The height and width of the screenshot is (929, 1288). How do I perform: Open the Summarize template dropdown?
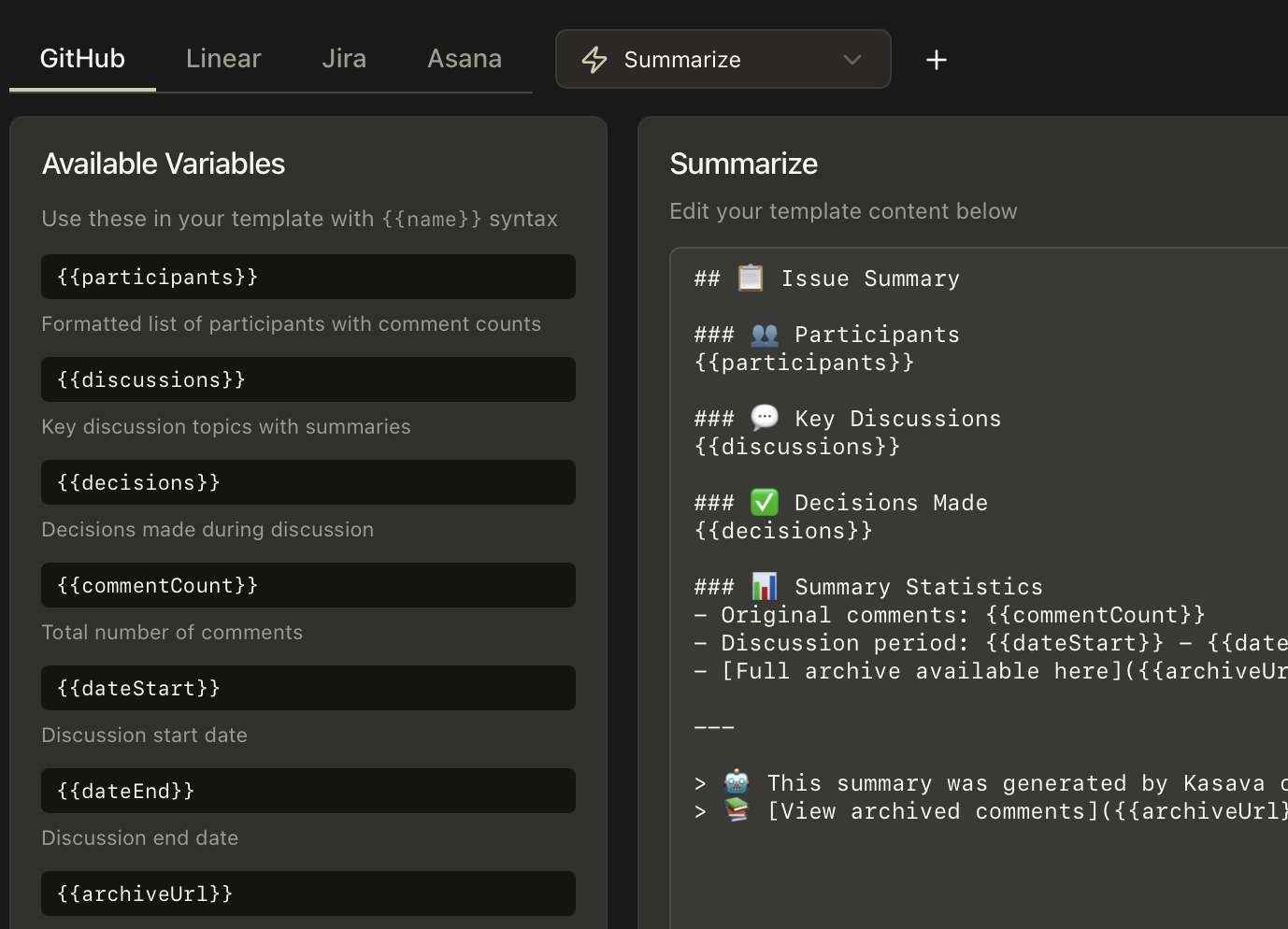723,59
